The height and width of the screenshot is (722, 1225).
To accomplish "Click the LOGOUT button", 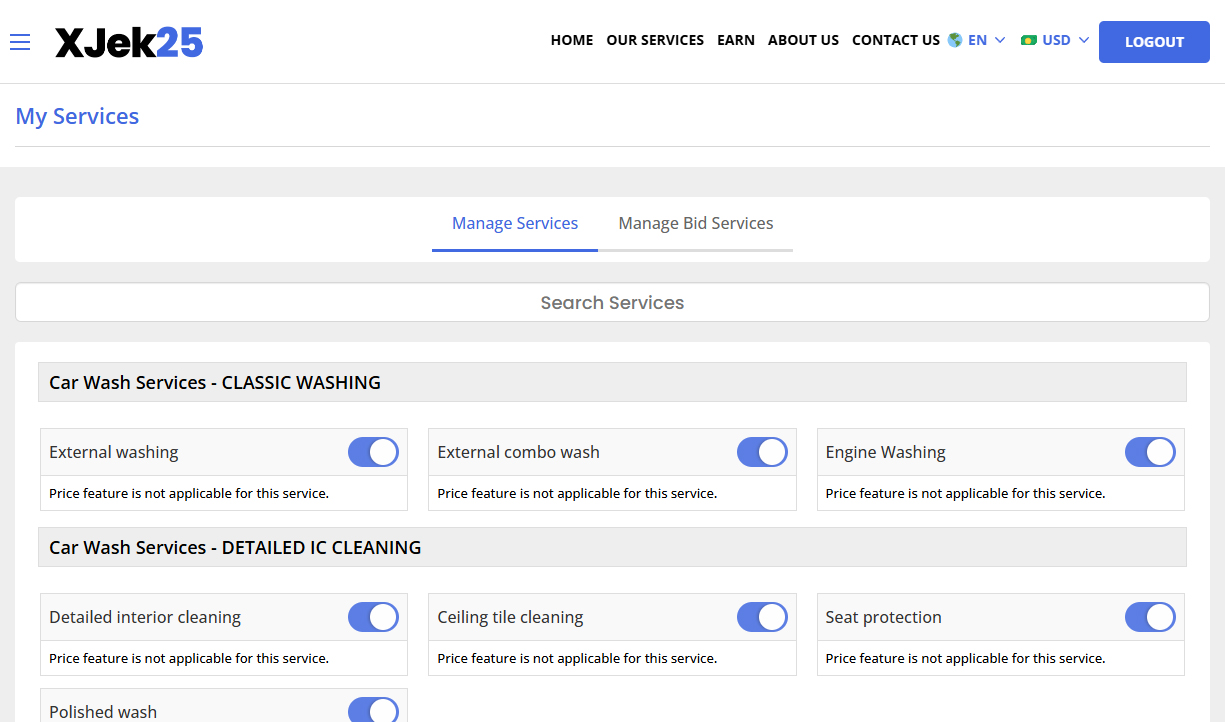I will (x=1154, y=41).
